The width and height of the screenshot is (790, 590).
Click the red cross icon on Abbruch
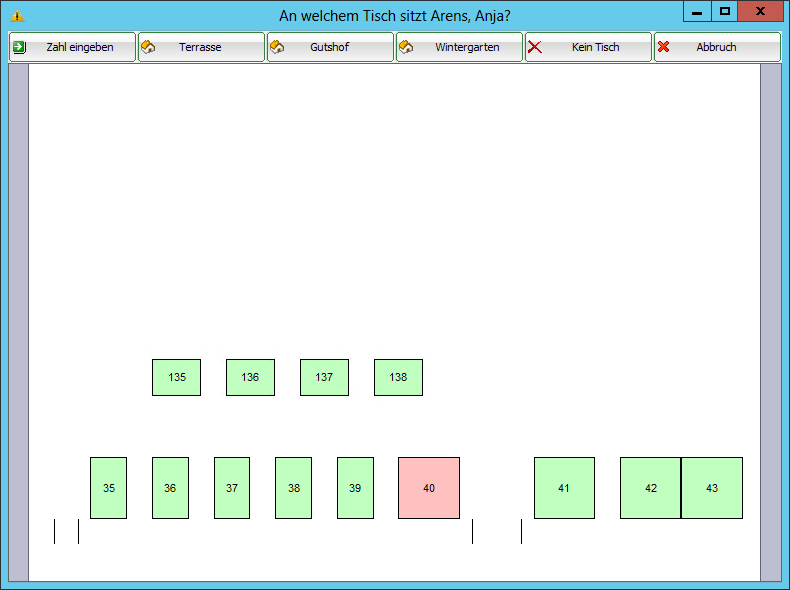(x=664, y=47)
